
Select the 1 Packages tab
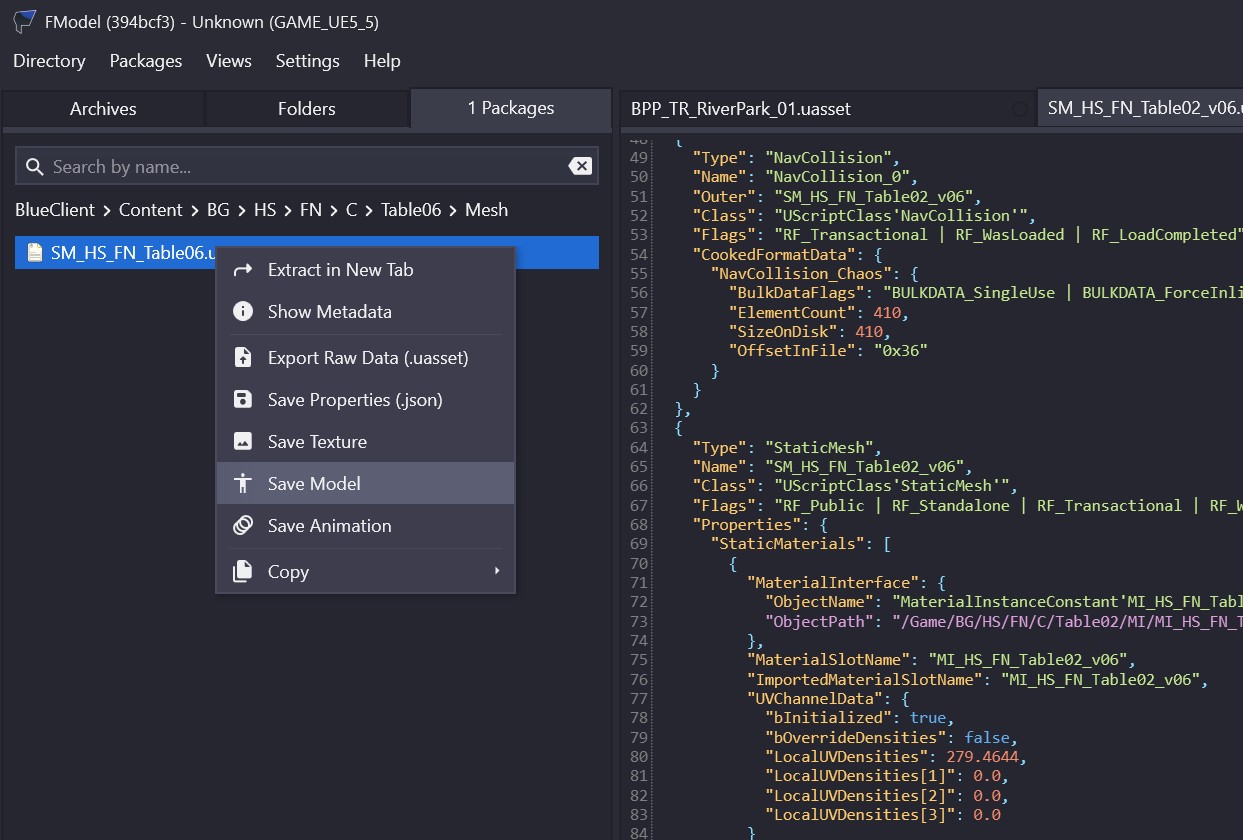(511, 108)
